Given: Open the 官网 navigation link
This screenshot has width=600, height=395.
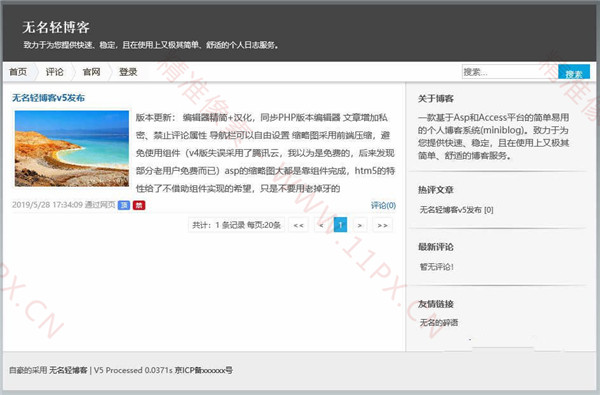Looking at the screenshot, I should tap(91, 72).
